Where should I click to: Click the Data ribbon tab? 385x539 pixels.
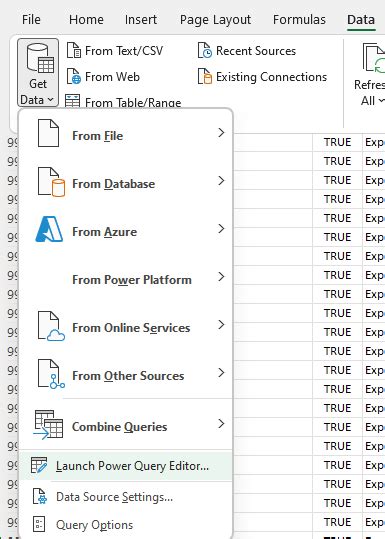(x=361, y=20)
